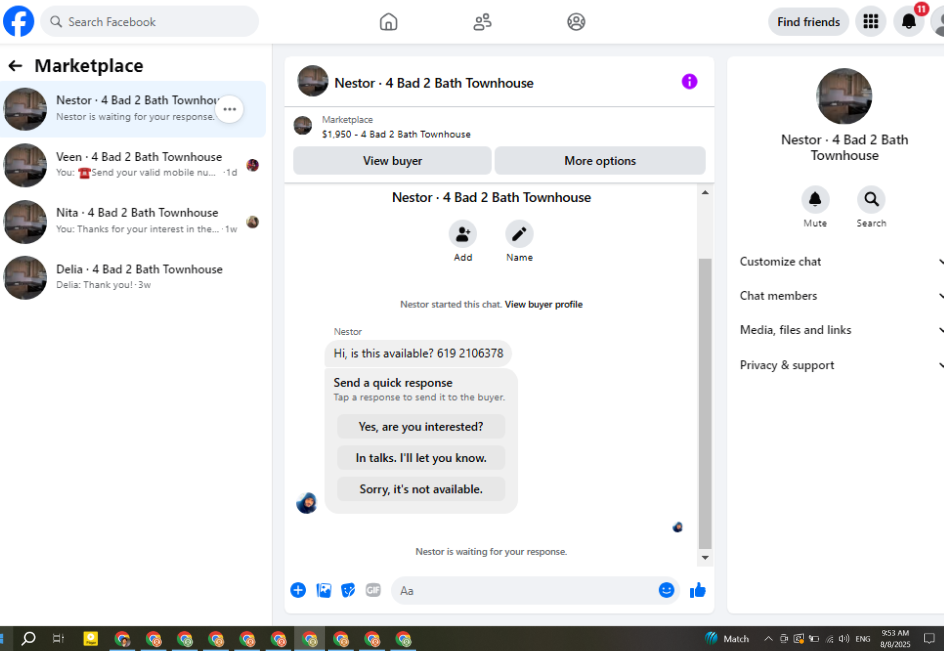Choose a sticker using the sticker icon
Screen dimensions: 944x651
348,590
